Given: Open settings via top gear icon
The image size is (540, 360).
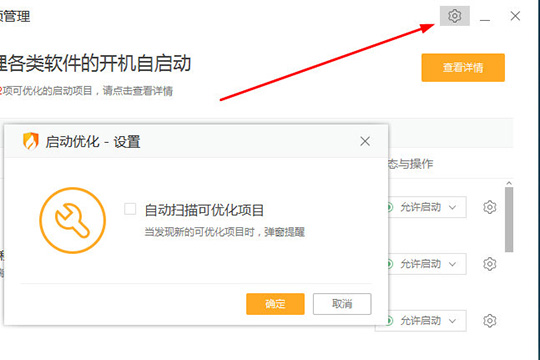Looking at the screenshot, I should [455, 16].
